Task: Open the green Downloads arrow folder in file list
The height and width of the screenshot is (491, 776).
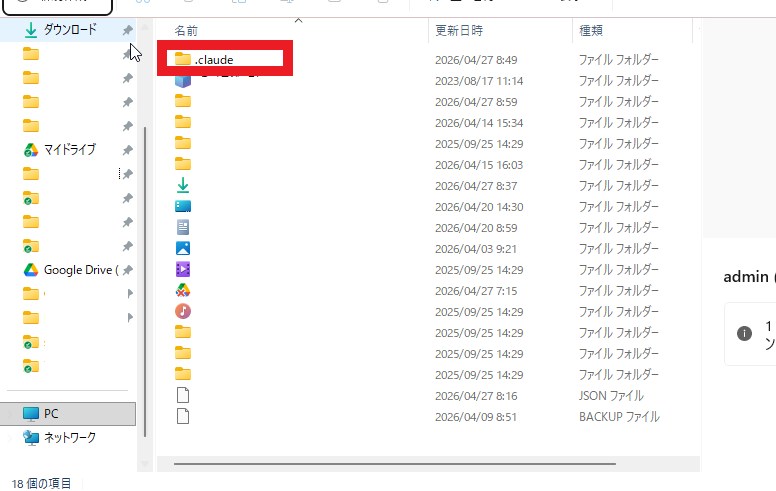Action: (x=183, y=185)
